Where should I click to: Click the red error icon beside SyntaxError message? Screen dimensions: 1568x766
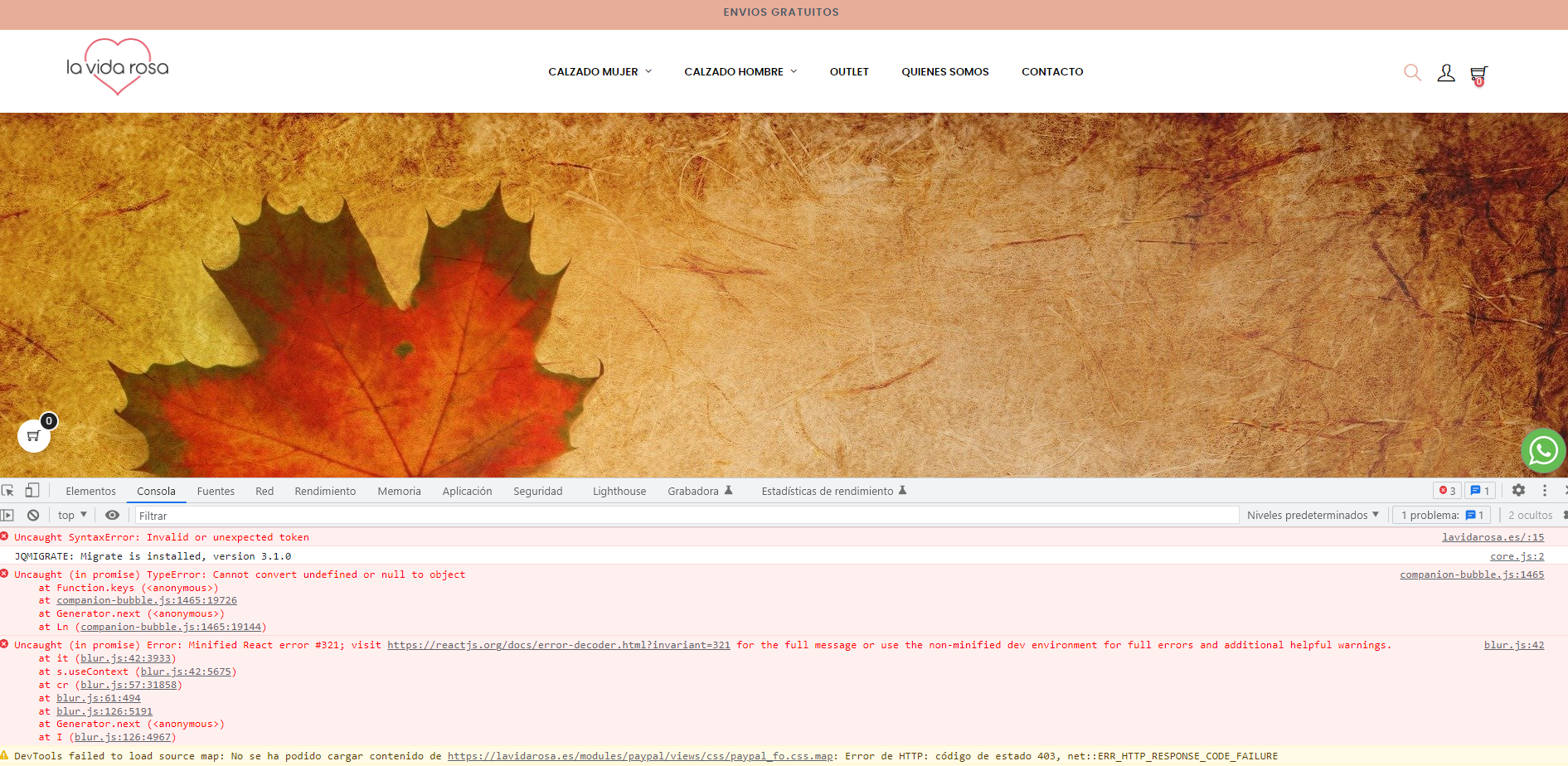pyautogui.click(x=5, y=536)
